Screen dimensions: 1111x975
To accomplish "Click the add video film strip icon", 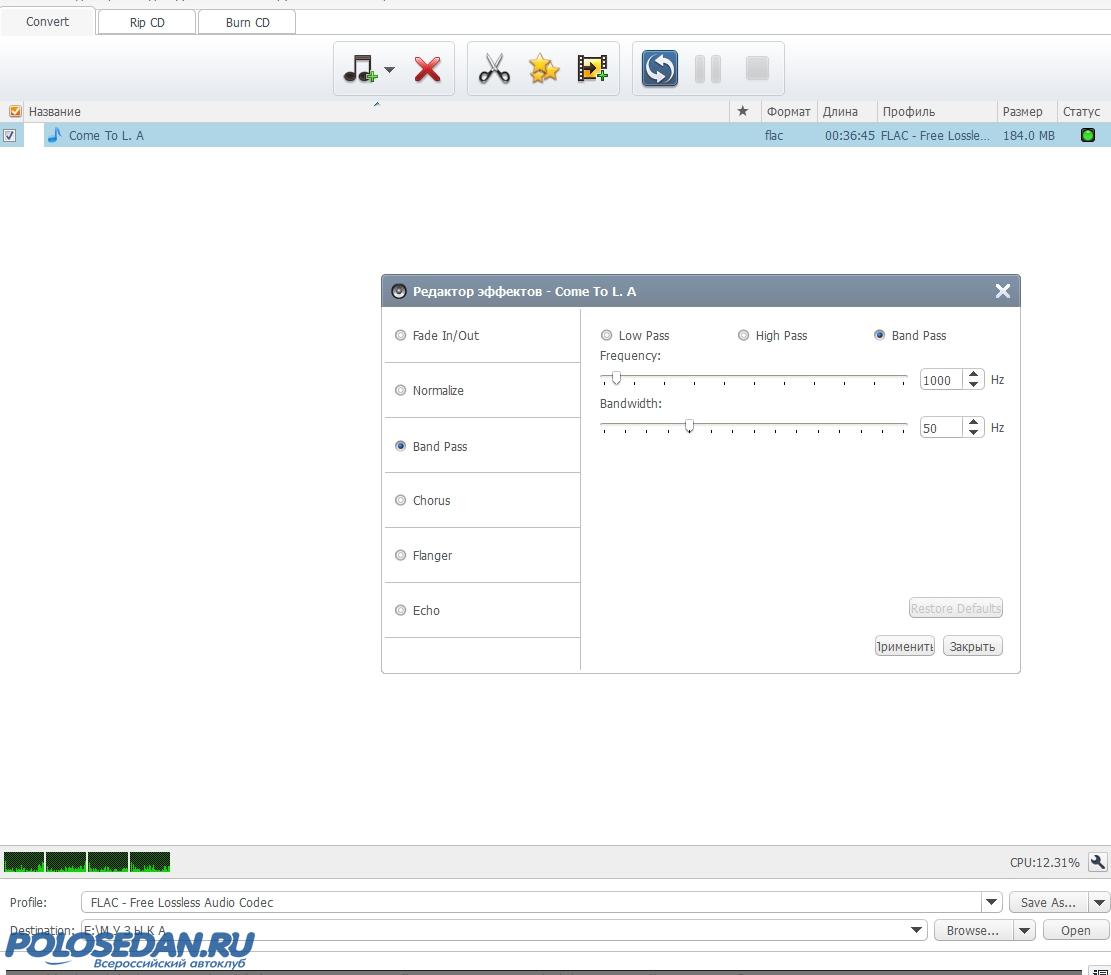I will 593,69.
